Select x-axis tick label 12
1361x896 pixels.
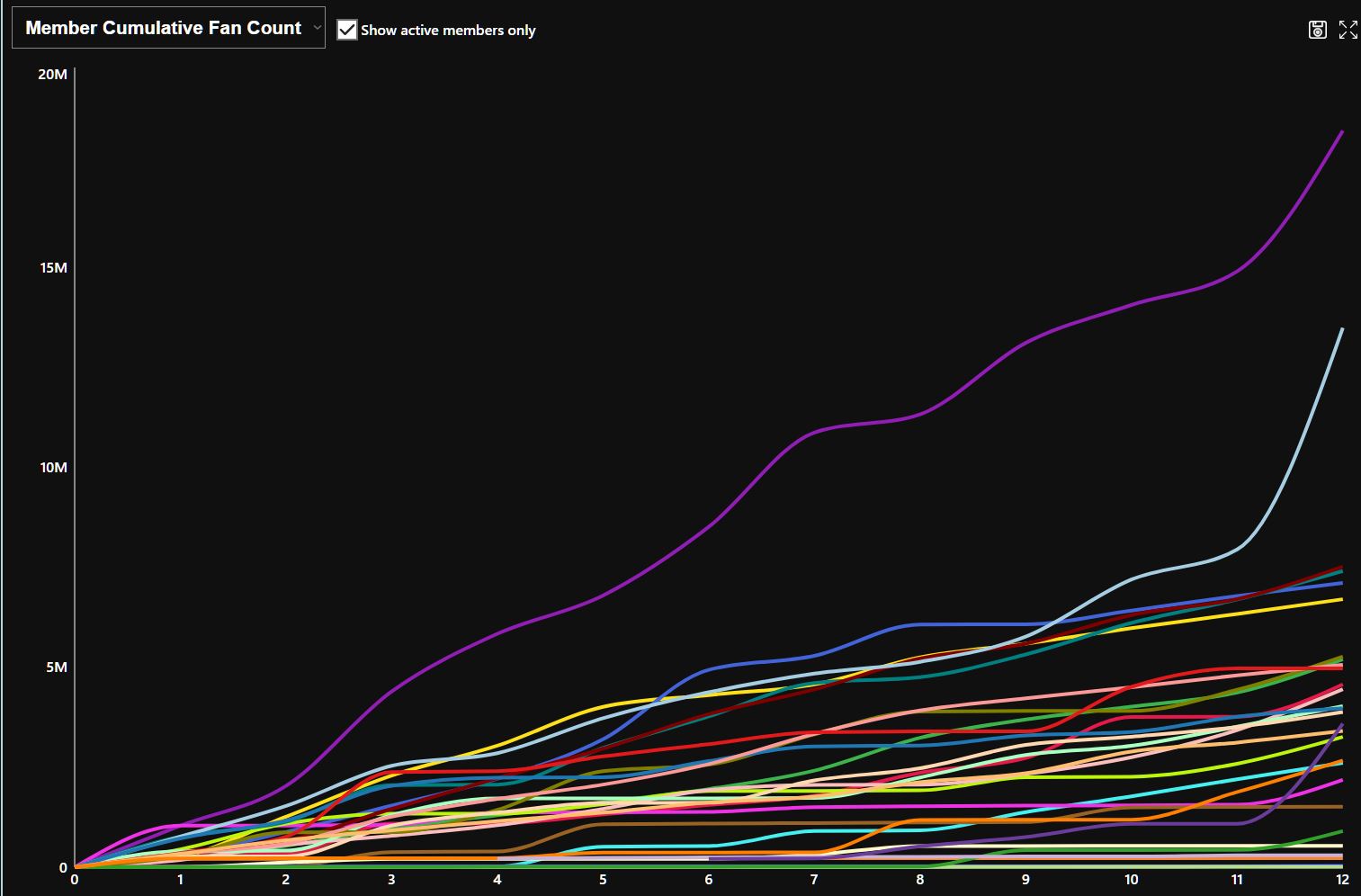pos(1342,880)
